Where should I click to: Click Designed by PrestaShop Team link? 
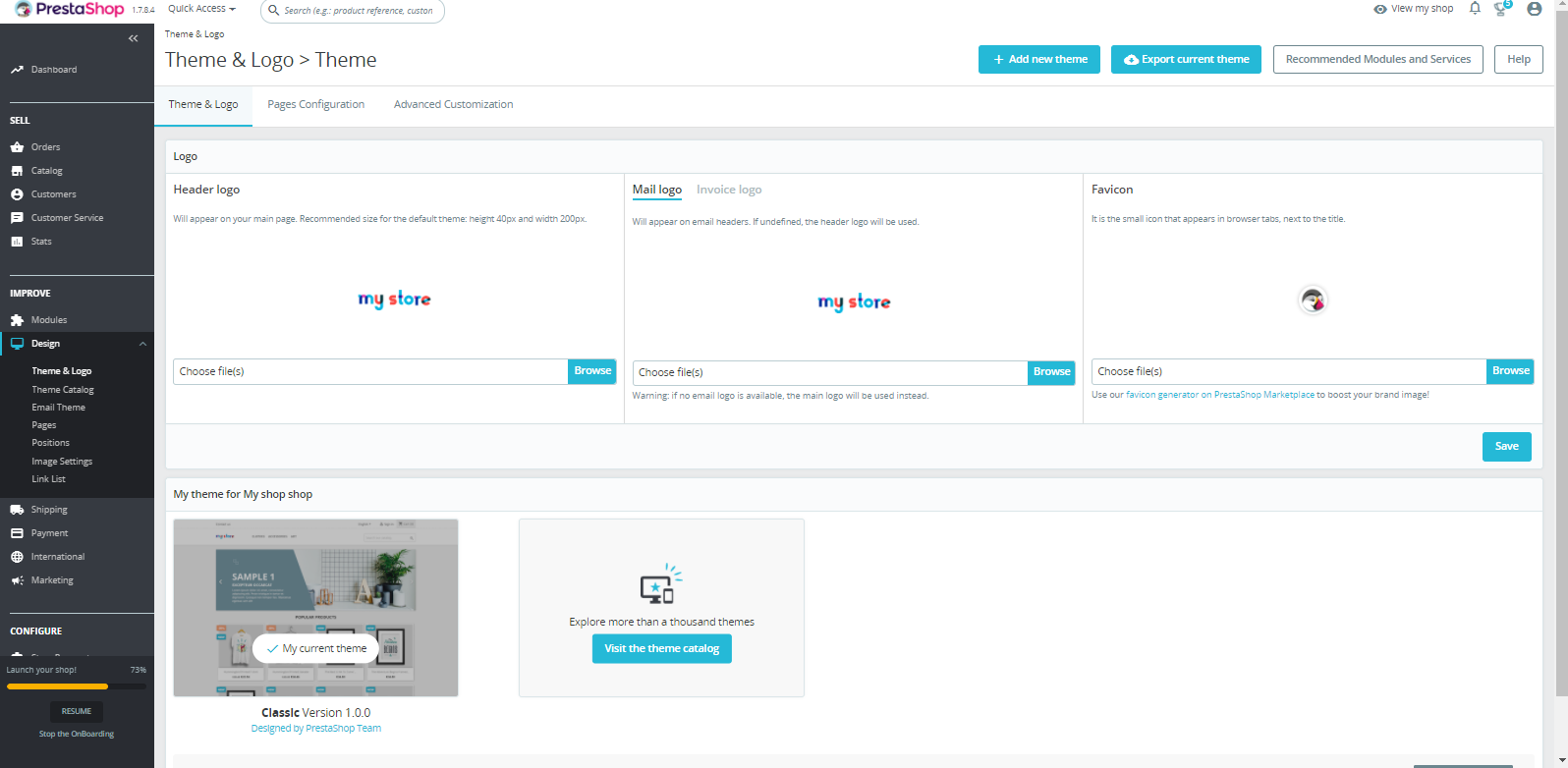pyautogui.click(x=315, y=729)
